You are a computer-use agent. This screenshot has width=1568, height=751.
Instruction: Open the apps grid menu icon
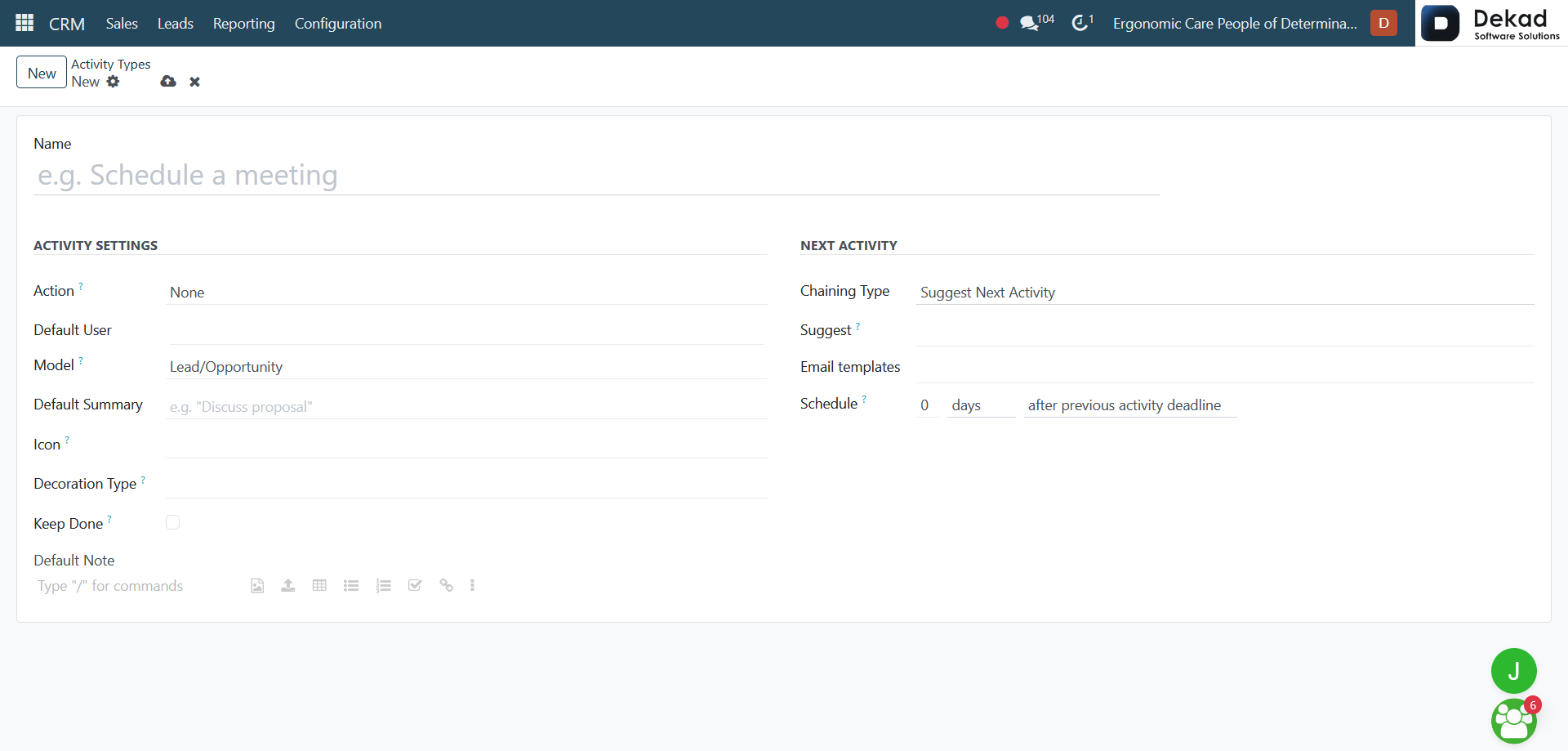(24, 23)
